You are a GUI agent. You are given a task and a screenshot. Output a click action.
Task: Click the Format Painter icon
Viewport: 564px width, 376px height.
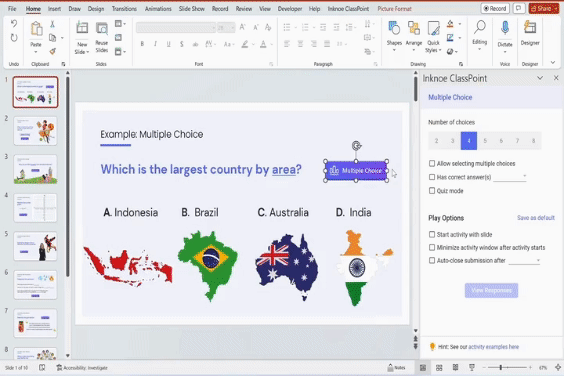point(53,51)
